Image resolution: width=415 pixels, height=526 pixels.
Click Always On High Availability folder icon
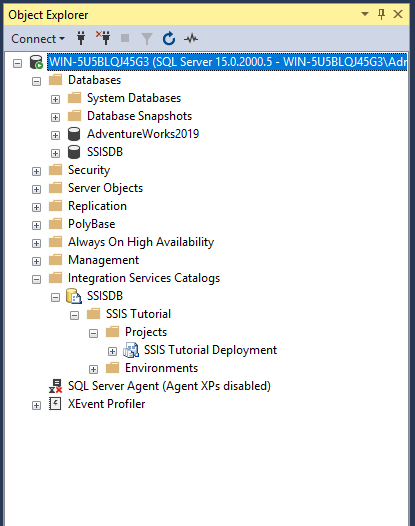coord(56,242)
